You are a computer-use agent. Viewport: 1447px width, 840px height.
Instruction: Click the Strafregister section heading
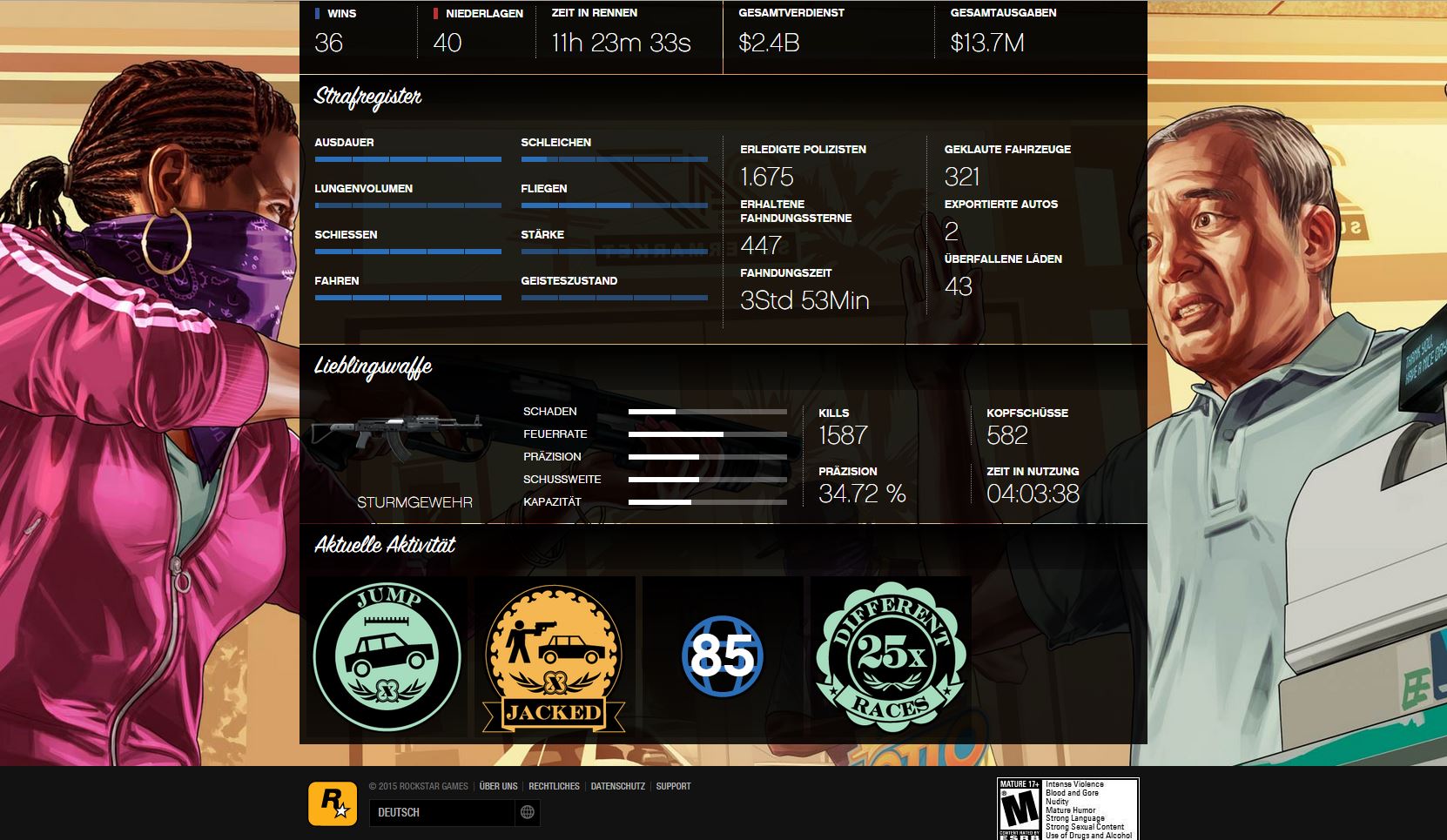point(367,97)
